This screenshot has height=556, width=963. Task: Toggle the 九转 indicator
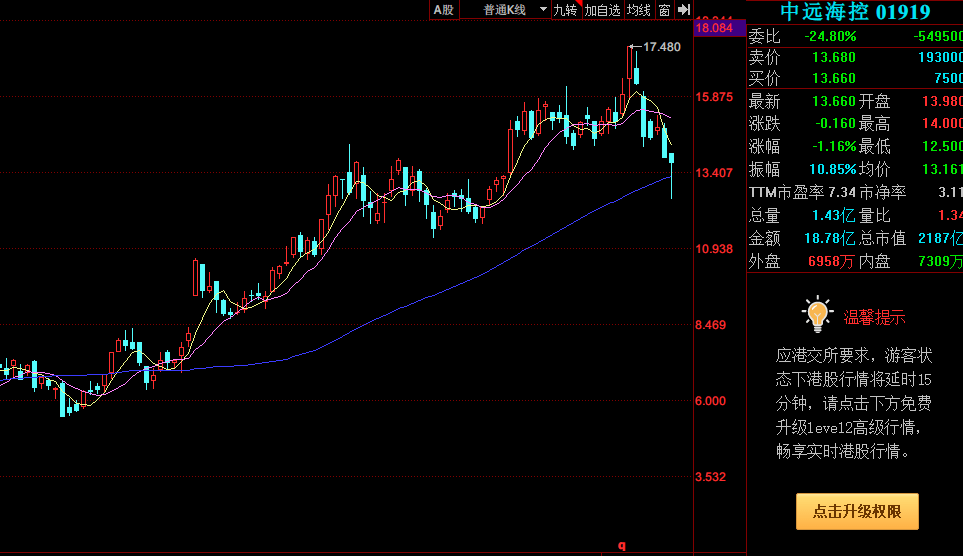565,10
